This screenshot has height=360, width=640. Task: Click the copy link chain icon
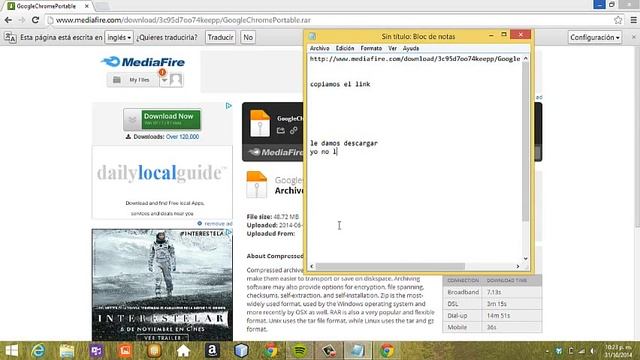[293, 131]
